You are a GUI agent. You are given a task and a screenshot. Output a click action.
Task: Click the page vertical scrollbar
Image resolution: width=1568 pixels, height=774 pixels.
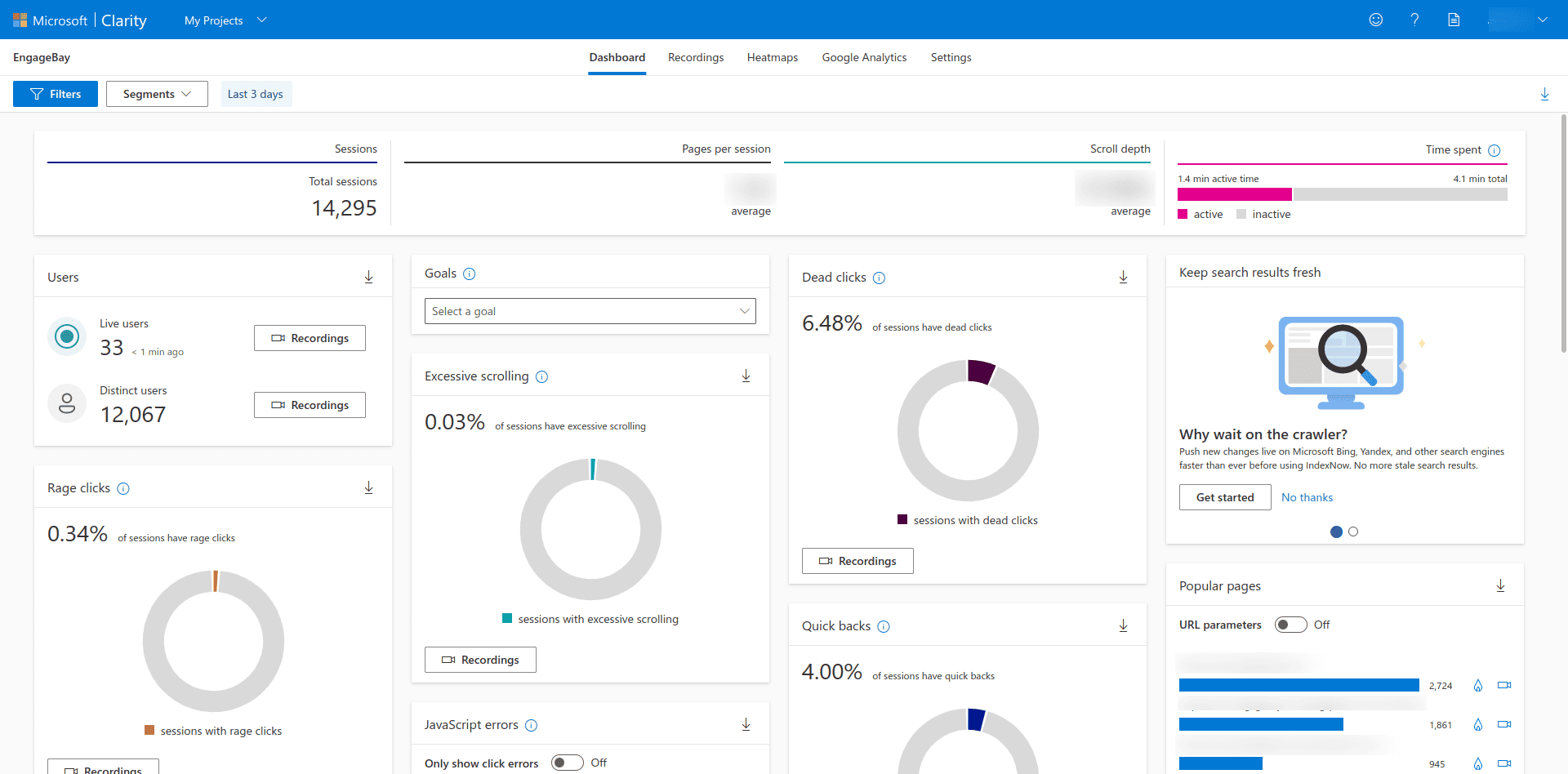[1563, 234]
